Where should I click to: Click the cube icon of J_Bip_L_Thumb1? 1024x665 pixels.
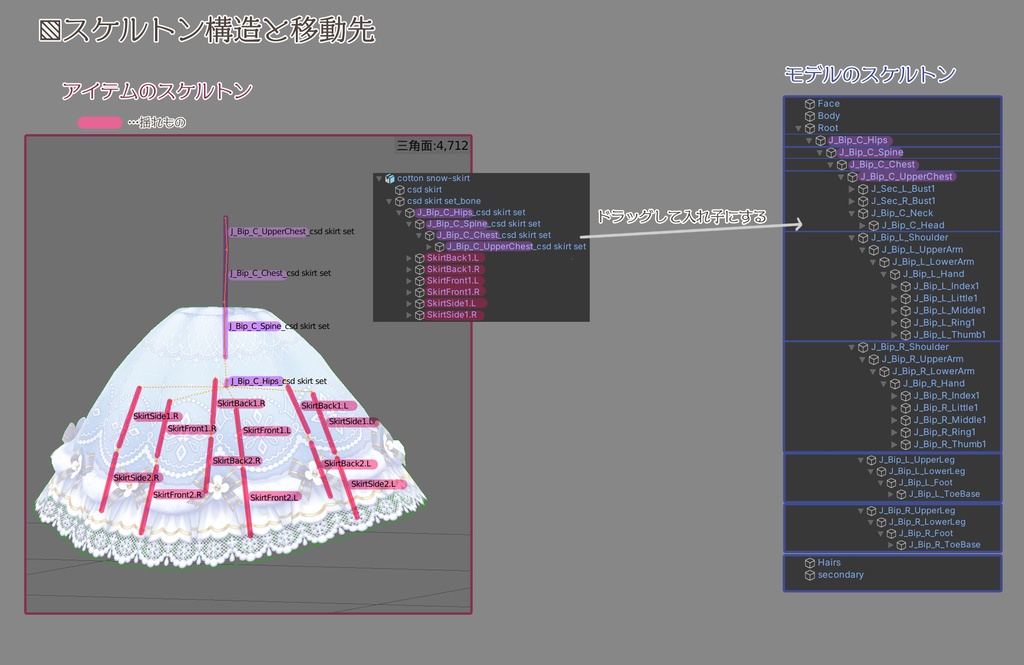tap(906, 335)
